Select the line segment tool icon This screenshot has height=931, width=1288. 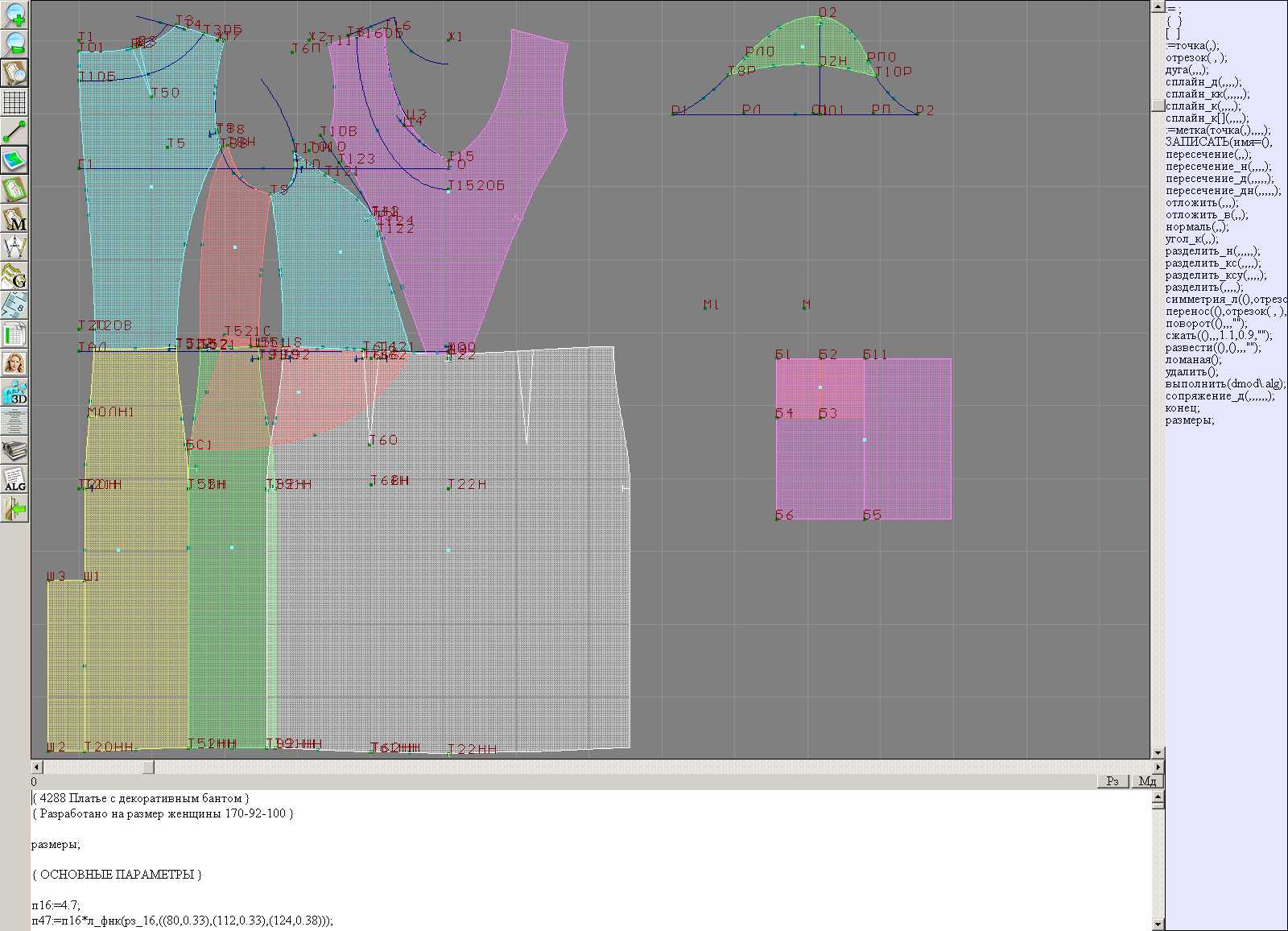[14, 131]
